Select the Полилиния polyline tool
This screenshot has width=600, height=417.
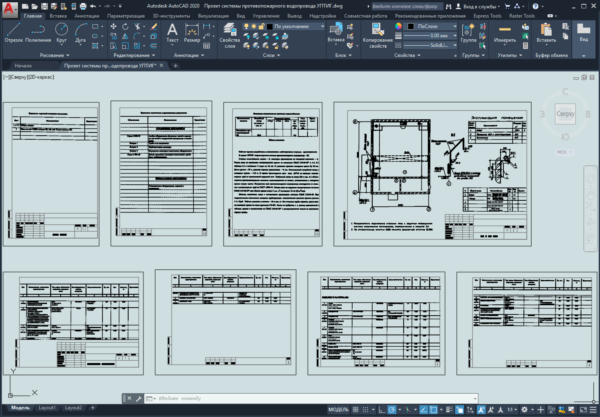(x=38, y=32)
